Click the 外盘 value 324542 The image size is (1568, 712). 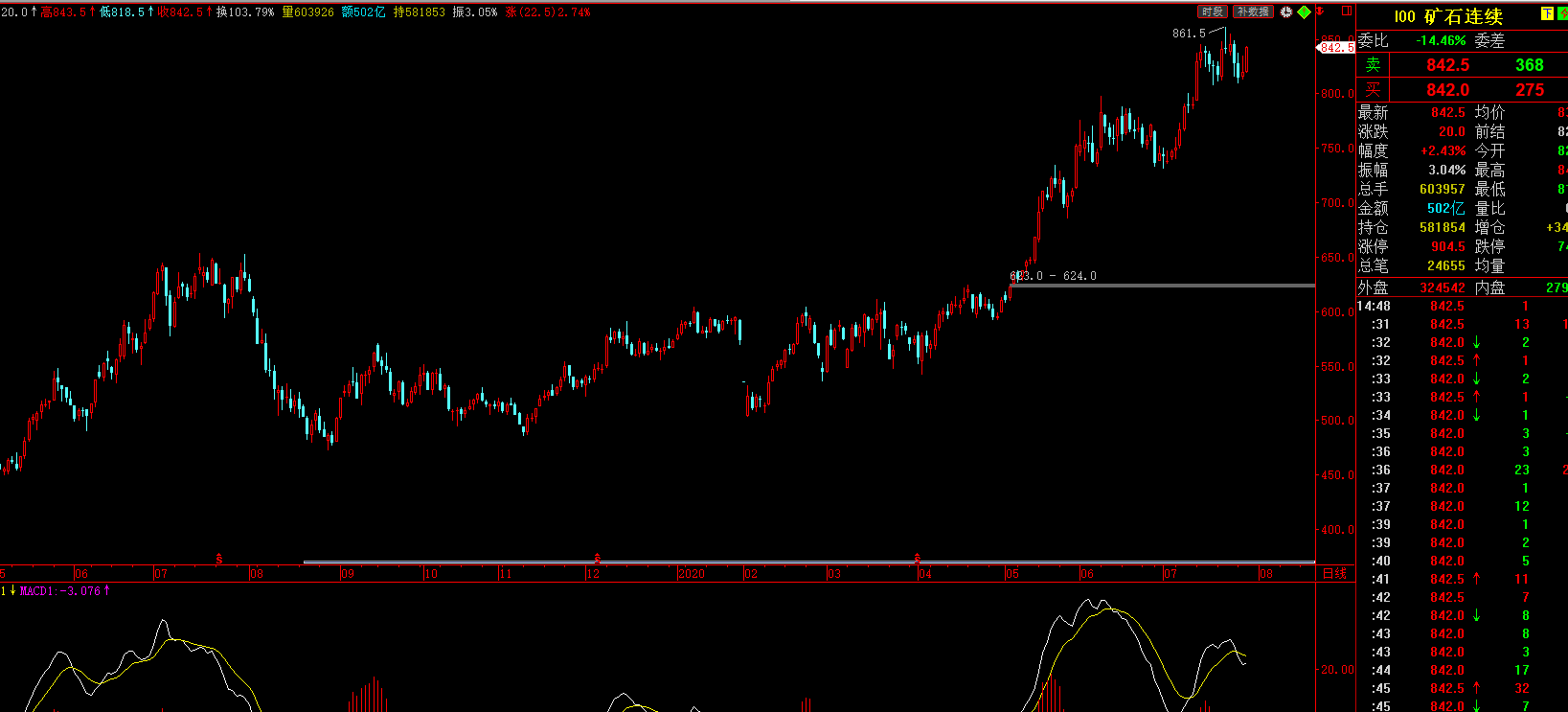point(1443,288)
